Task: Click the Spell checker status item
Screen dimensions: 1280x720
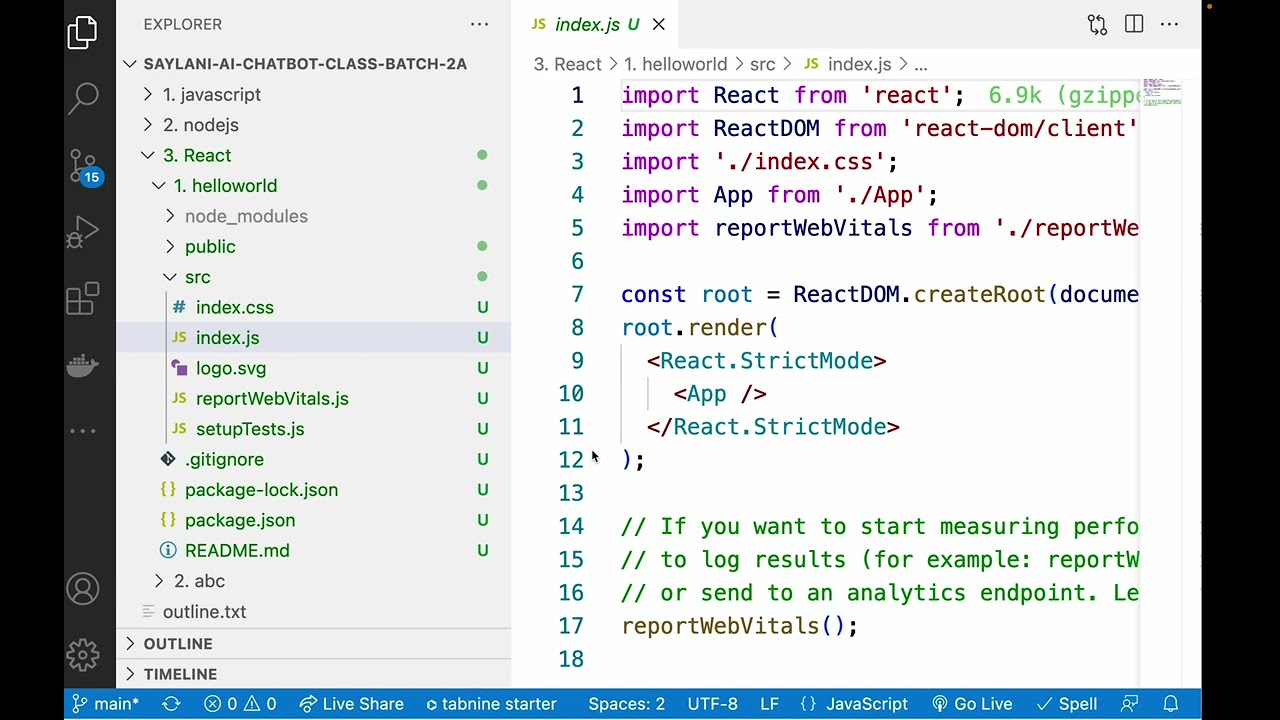Action: (1067, 704)
